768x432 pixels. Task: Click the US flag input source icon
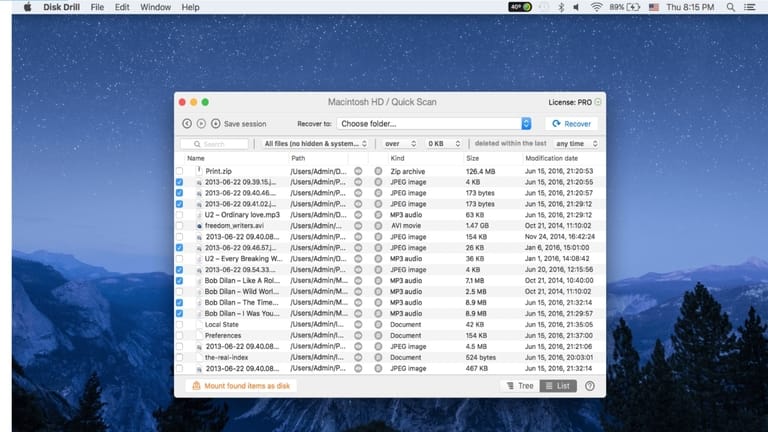pyautogui.click(x=653, y=7)
